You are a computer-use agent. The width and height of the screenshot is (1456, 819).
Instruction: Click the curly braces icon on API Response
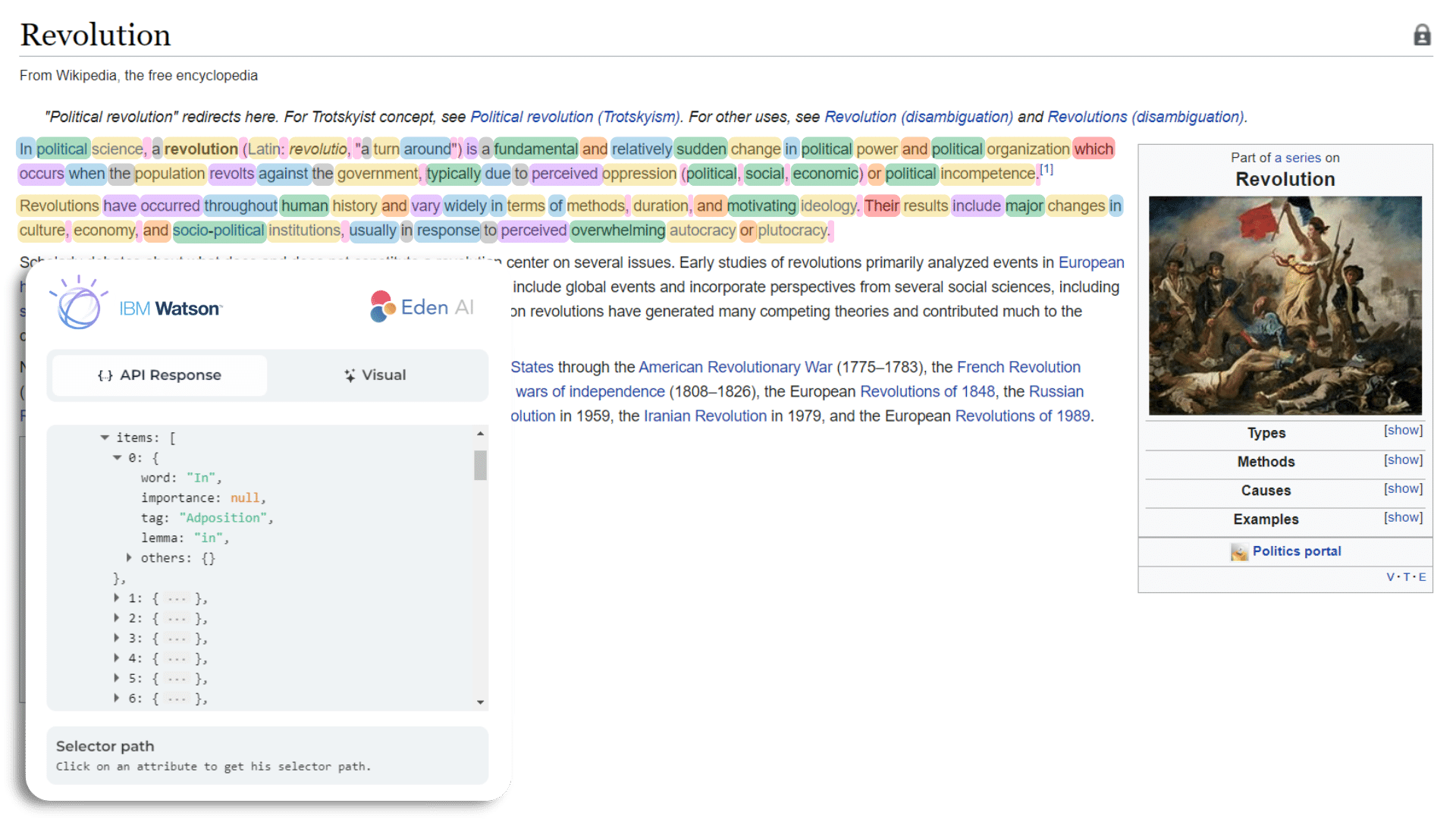[x=105, y=375]
